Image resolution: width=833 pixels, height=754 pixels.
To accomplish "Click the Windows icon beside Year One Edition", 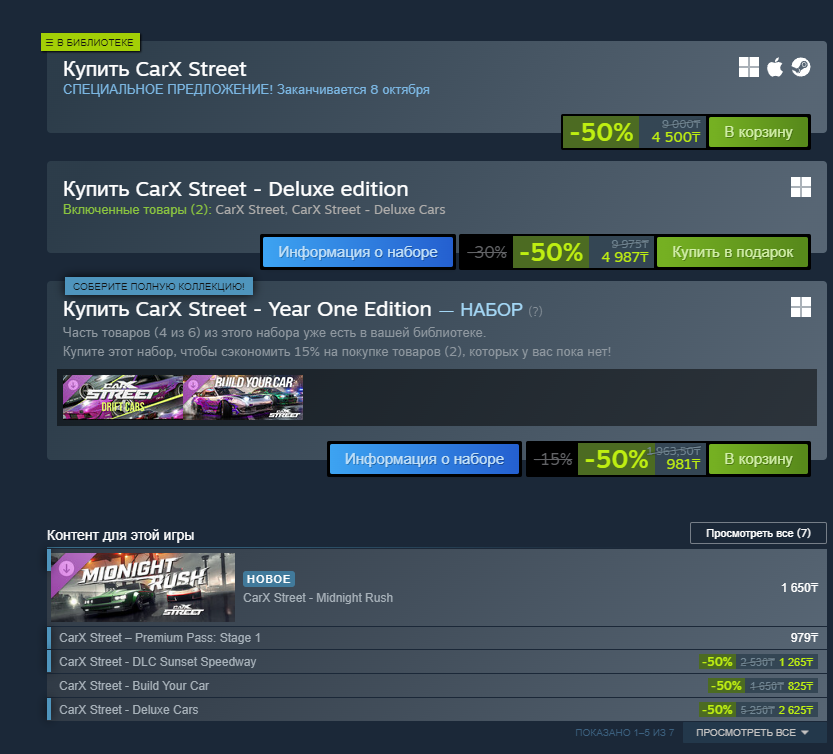I will coord(801,307).
